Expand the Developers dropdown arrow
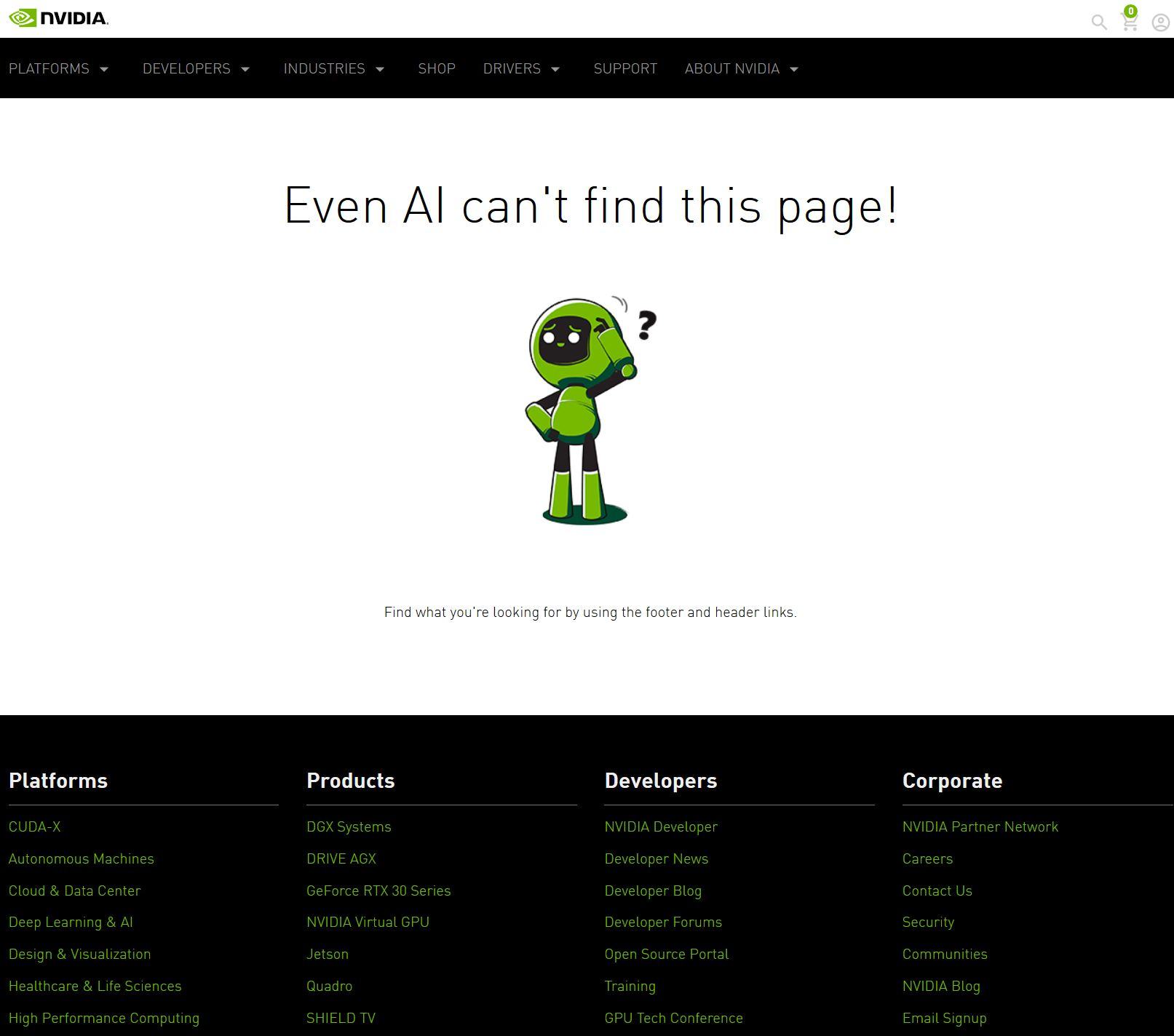Viewport: 1174px width, 1036px height. [245, 69]
